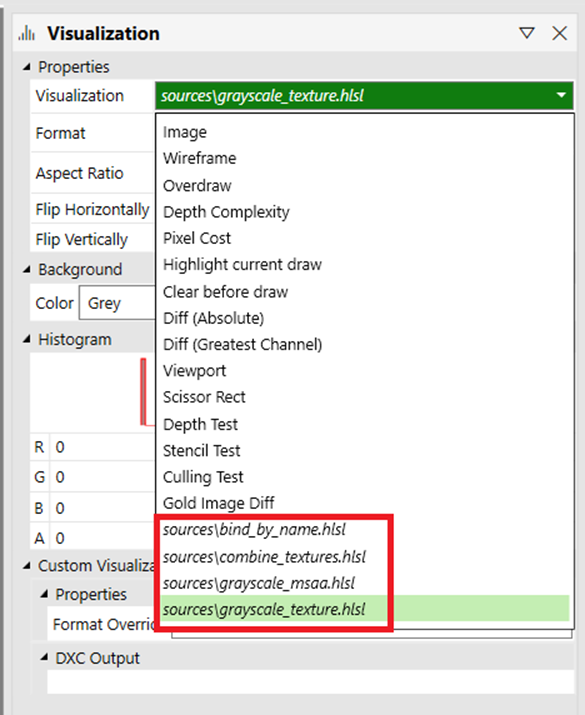Open the Visualization dropdown showing grayscale_texture.hlsl
Viewport: 585px width, 715px height.
(364, 96)
